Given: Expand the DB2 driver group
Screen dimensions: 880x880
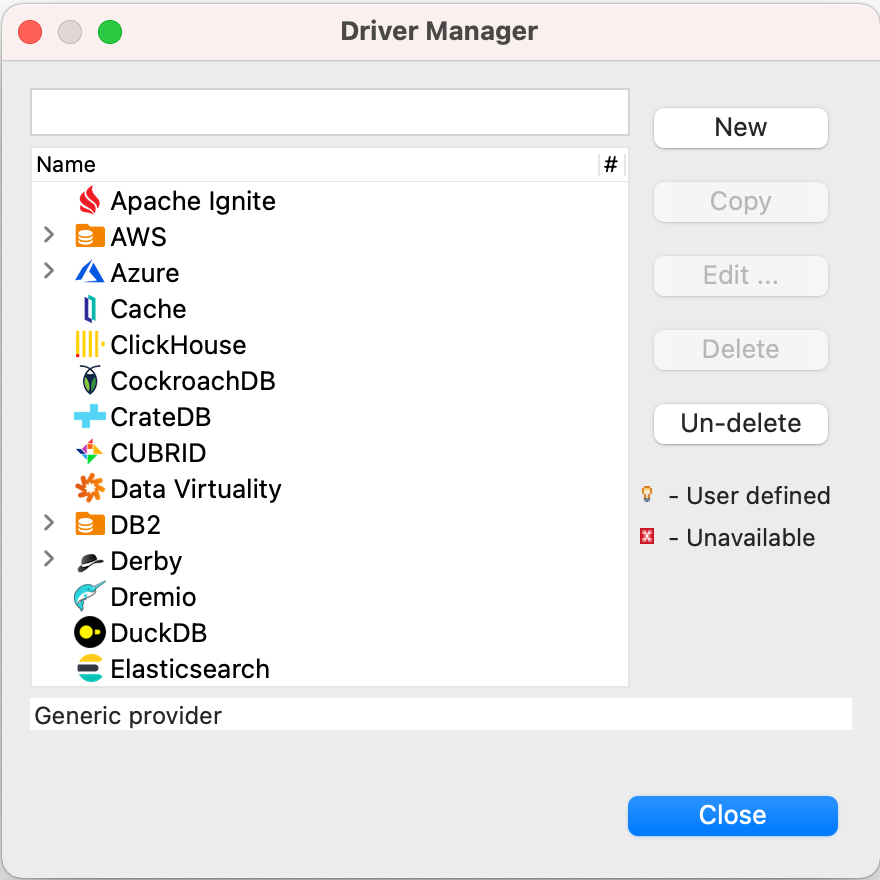Looking at the screenshot, I should pos(49,524).
